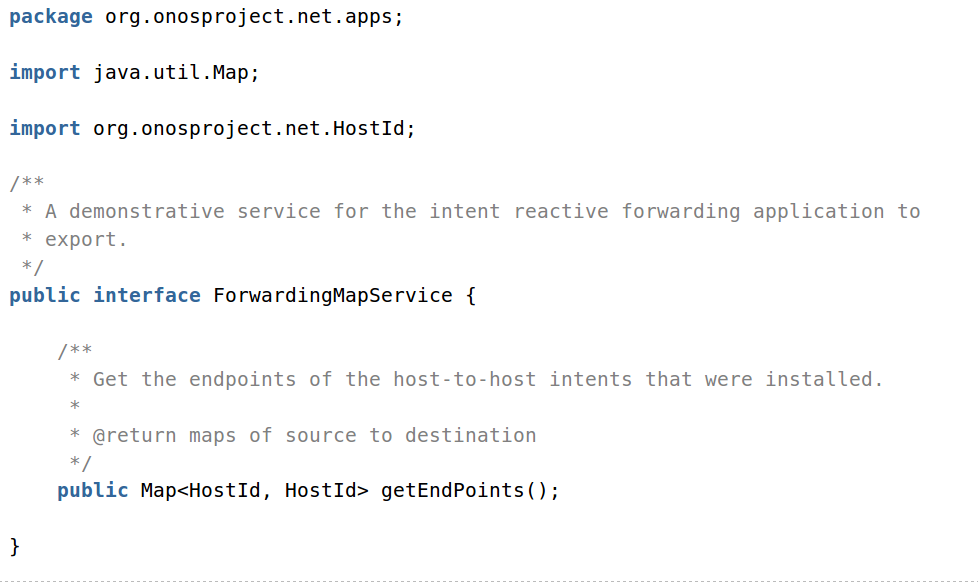The width and height of the screenshot is (978, 587).
Task: Click the comment 'Get the endpoints of the host-to-host'
Action: point(314,380)
